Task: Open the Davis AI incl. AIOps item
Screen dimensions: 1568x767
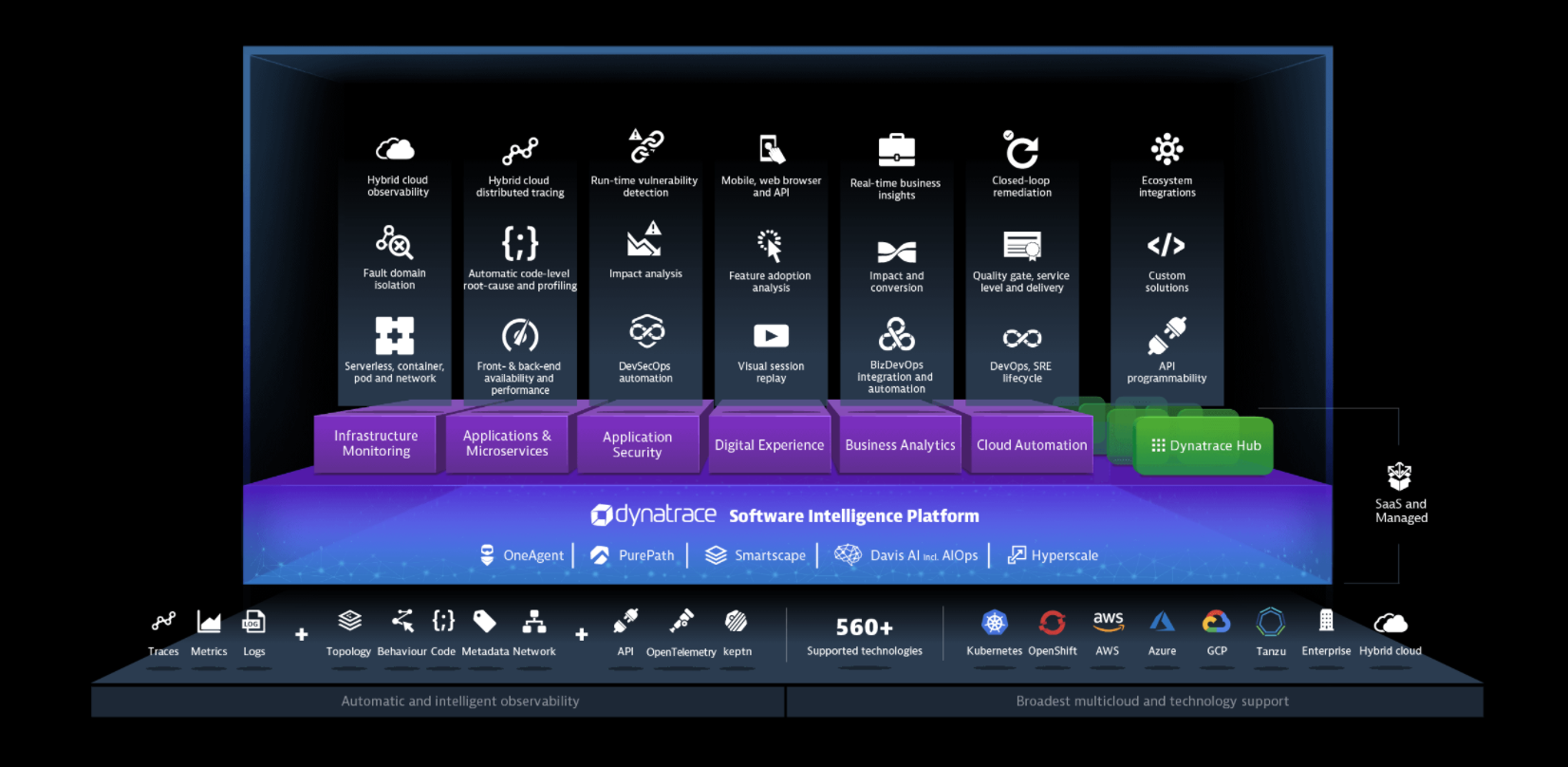Action: click(906, 555)
